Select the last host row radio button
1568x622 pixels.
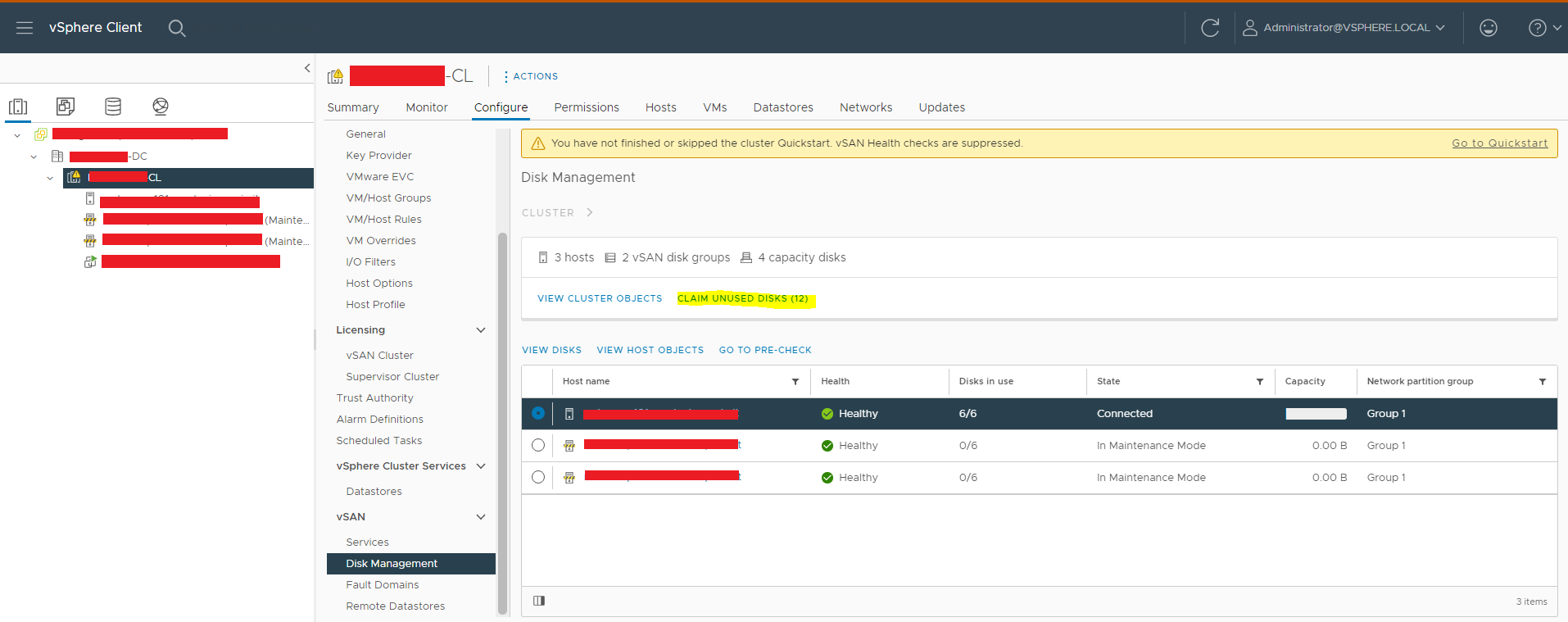[538, 477]
